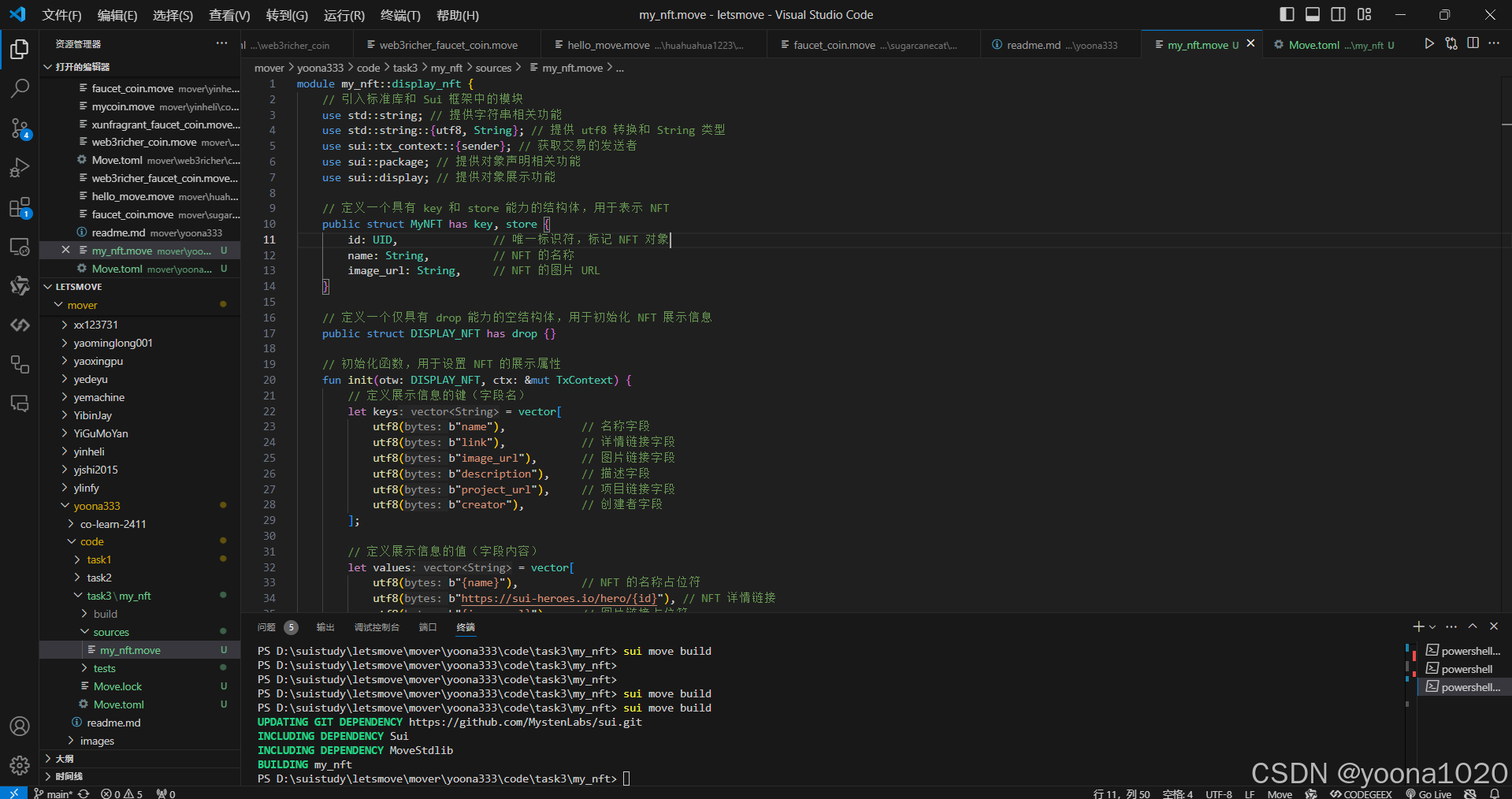Open the new terminal dropdown arrow
1512x799 pixels.
pos(1432,627)
